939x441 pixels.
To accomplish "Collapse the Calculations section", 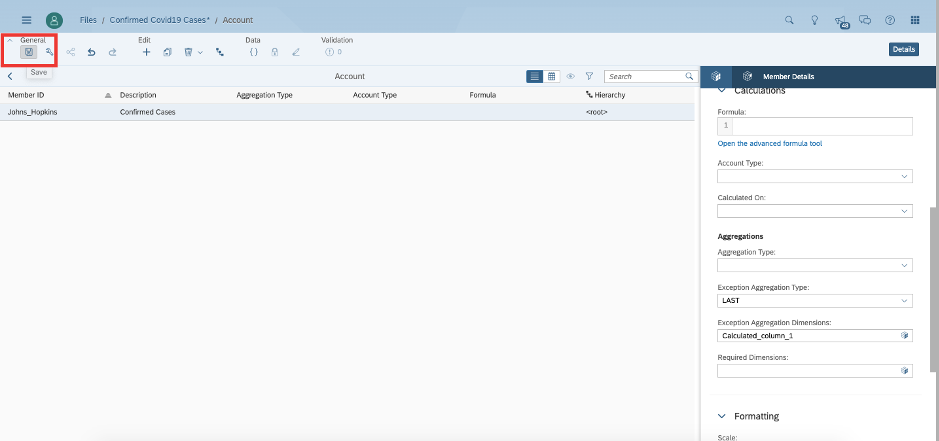I will tap(722, 90).
